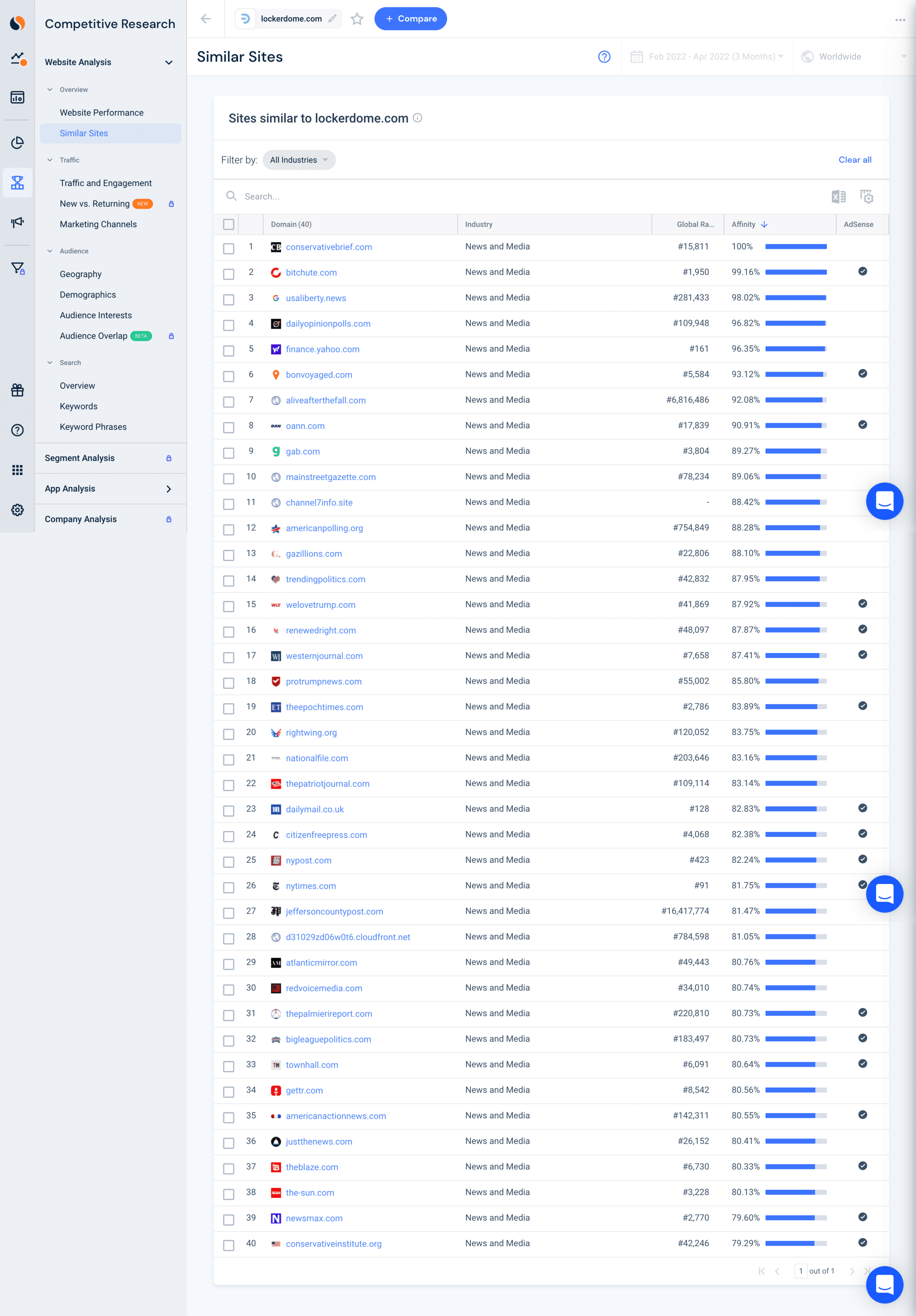Check the theepochtimes.com row checkbox
This screenshot has height=1316, width=916.
point(229,709)
